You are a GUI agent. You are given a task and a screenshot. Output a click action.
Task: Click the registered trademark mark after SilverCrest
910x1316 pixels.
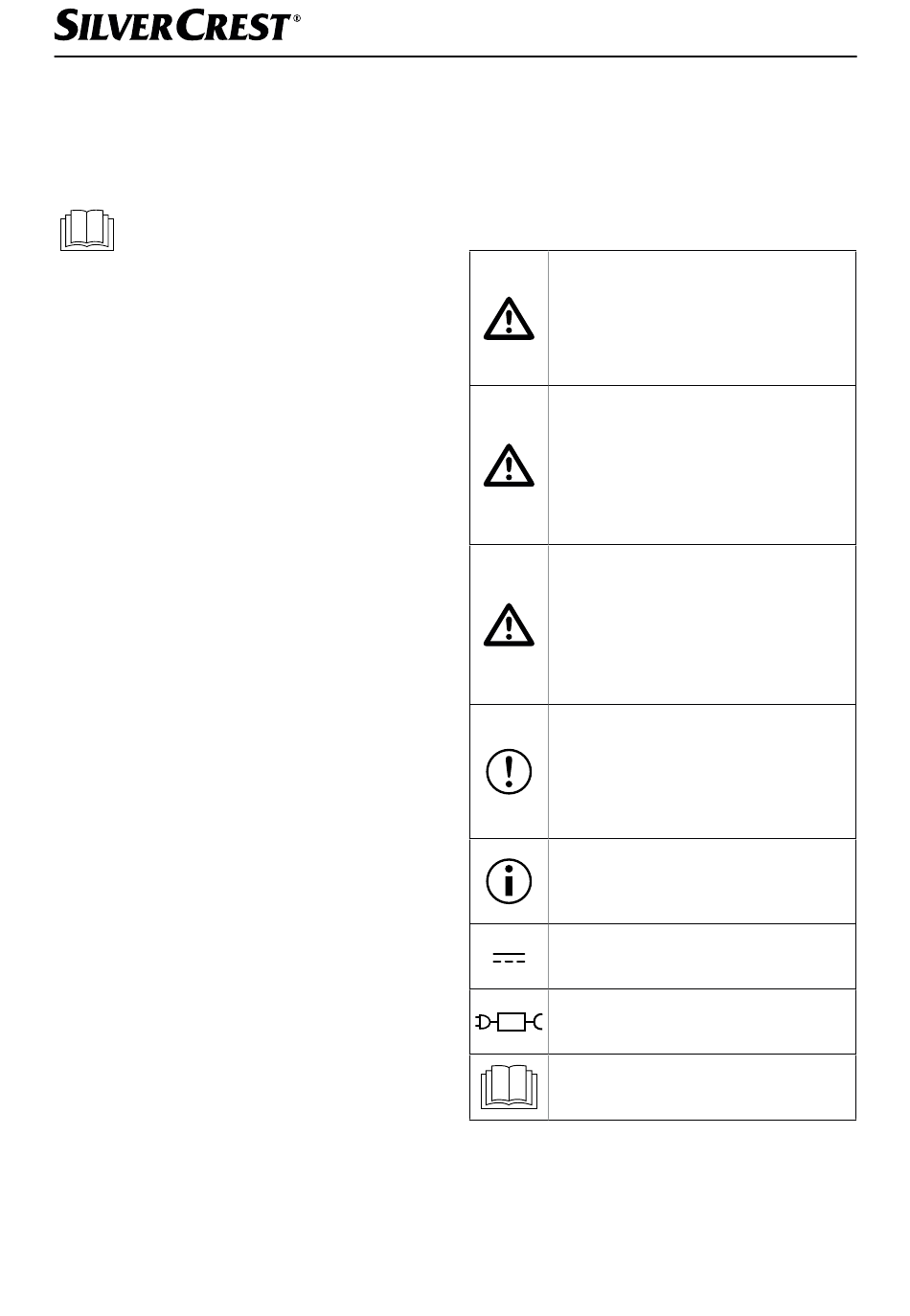click(x=296, y=18)
